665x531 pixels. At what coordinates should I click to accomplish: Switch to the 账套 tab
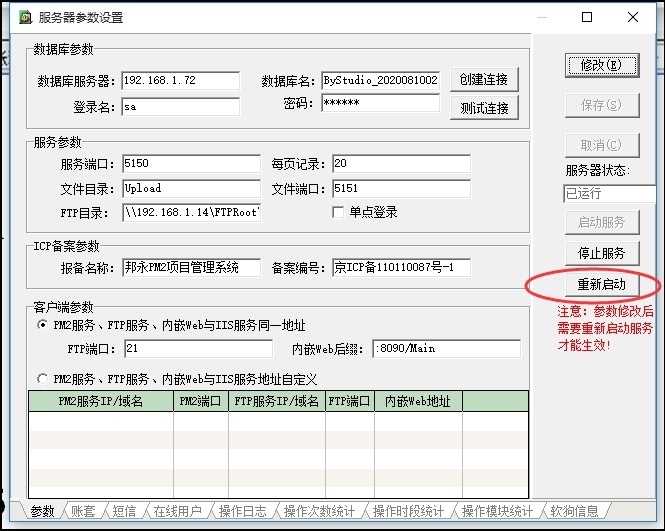click(82, 511)
